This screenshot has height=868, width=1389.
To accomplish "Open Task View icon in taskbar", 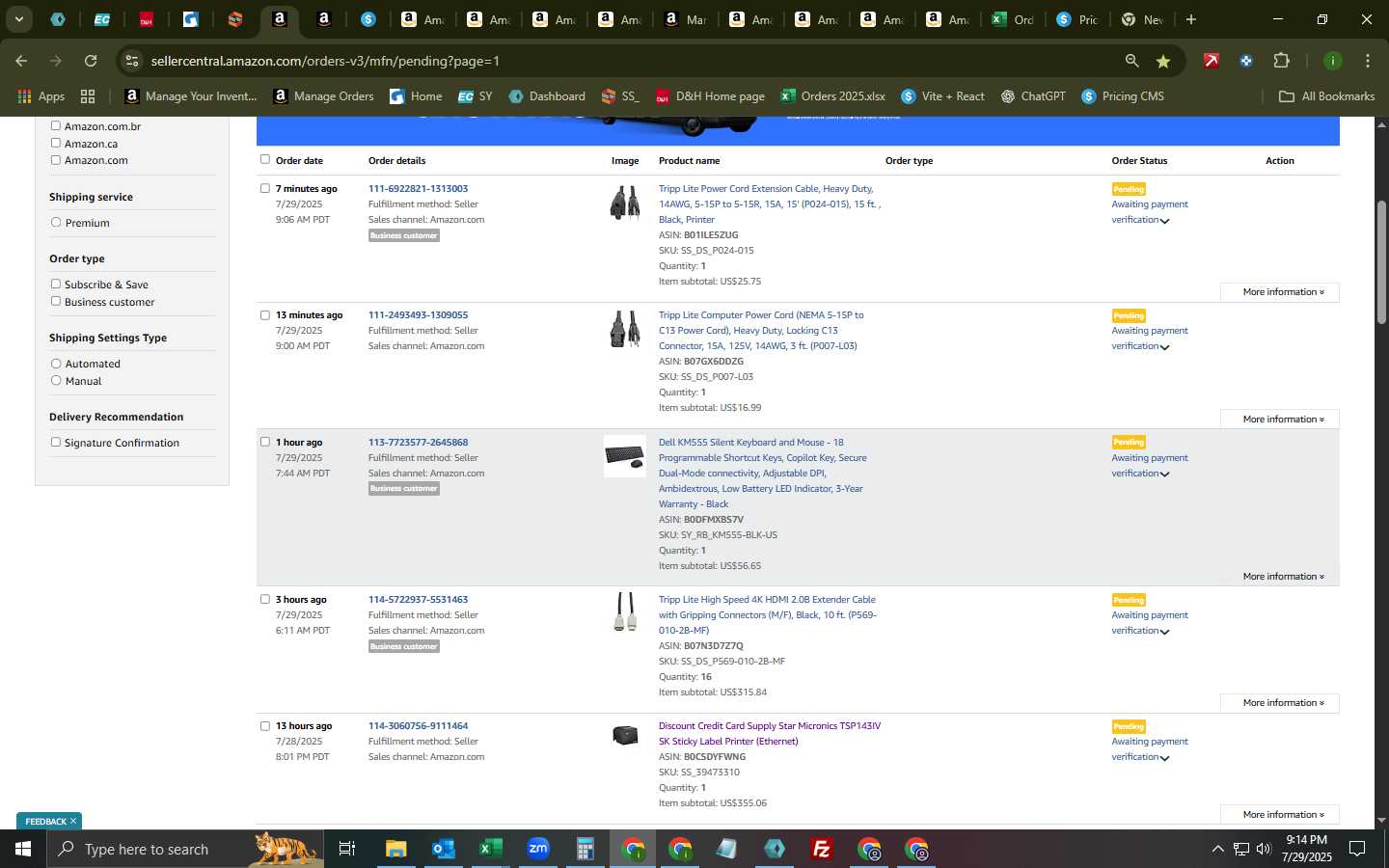I will point(347,849).
